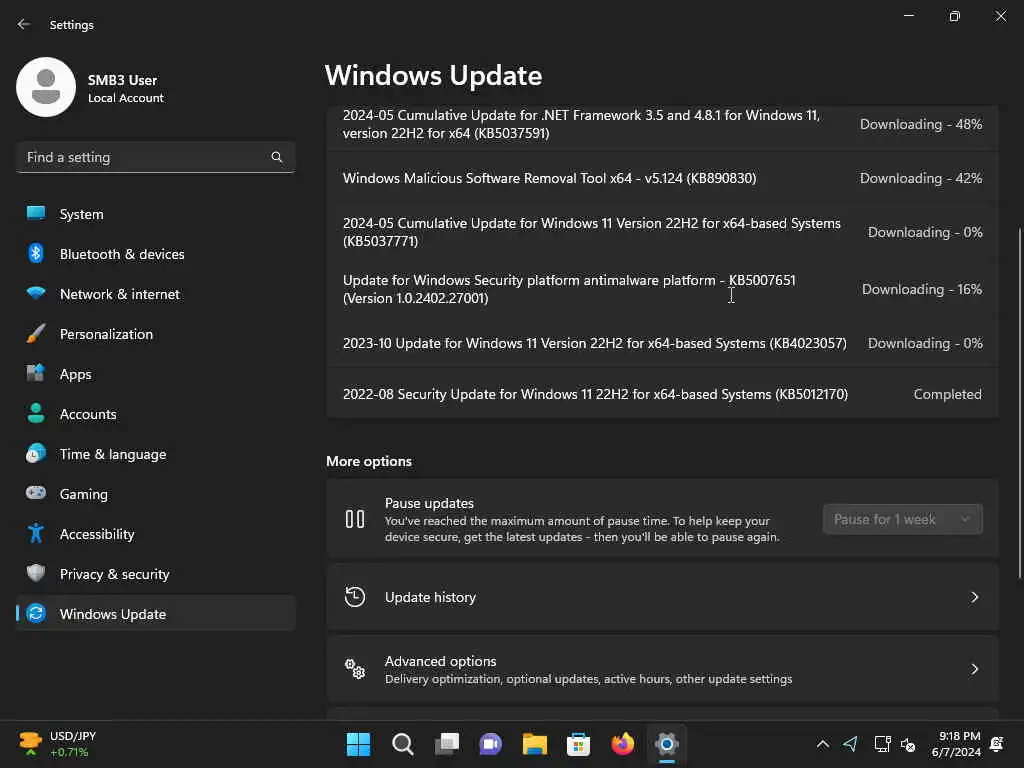The image size is (1024, 768).
Task: Click the Downloading - 42% status
Action: 921,178
